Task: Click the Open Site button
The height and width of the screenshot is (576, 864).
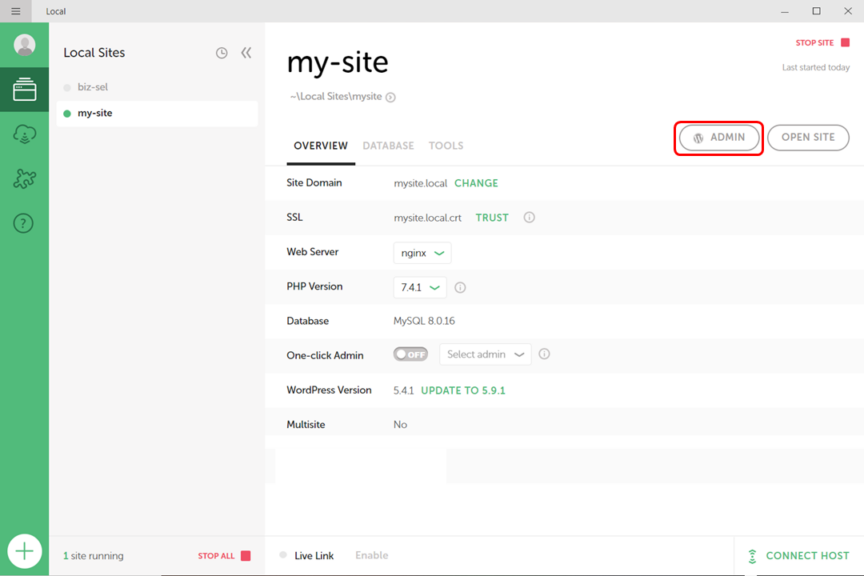Action: tap(808, 138)
